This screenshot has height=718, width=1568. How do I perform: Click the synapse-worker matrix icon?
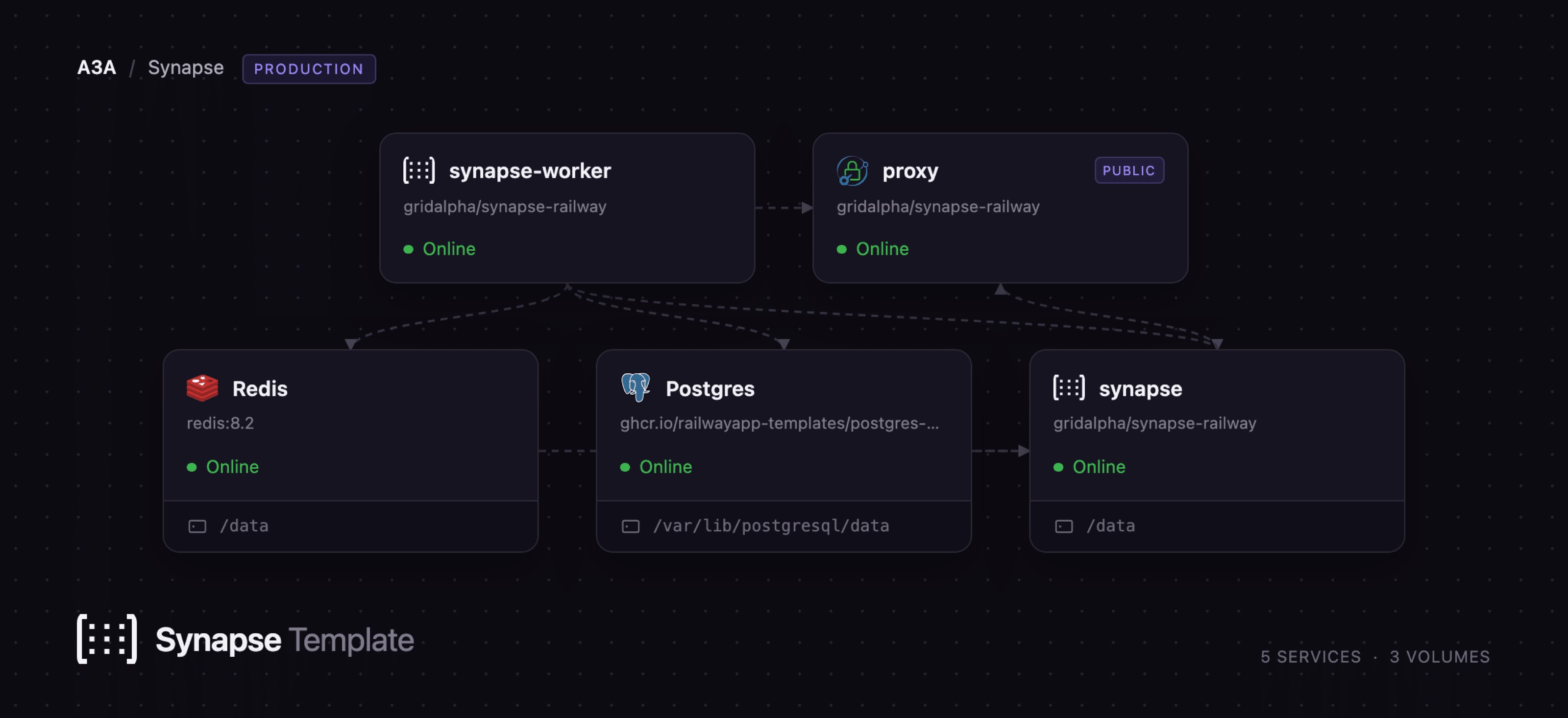pos(419,170)
